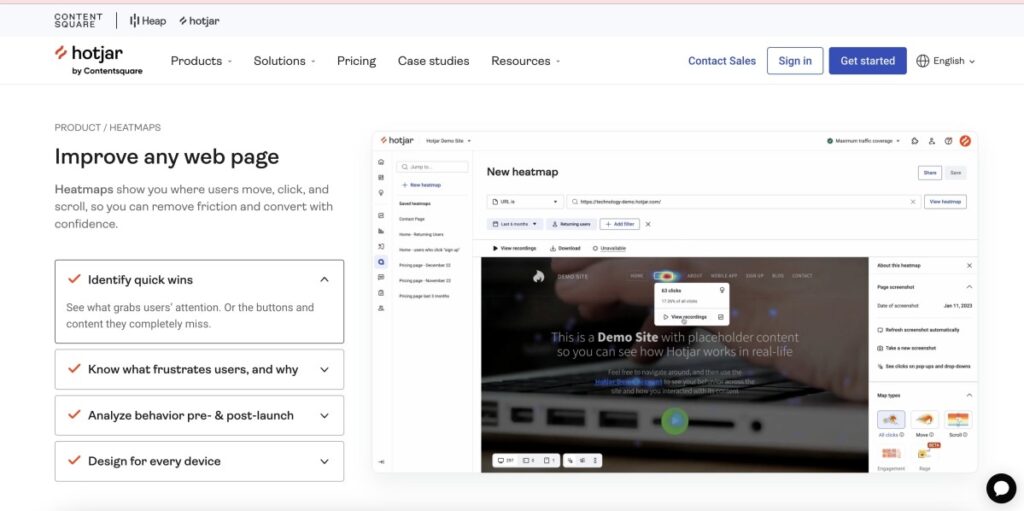The image size is (1024, 511).
Task: Click the Get started button
Action: tap(867, 61)
